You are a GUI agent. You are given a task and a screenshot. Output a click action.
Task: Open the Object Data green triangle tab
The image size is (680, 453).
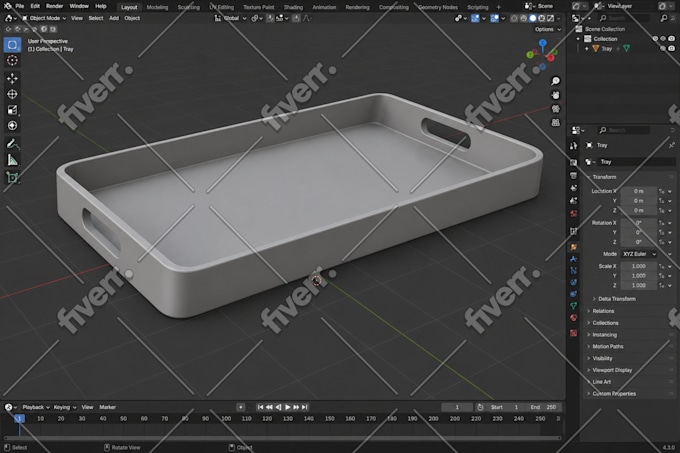click(x=573, y=306)
